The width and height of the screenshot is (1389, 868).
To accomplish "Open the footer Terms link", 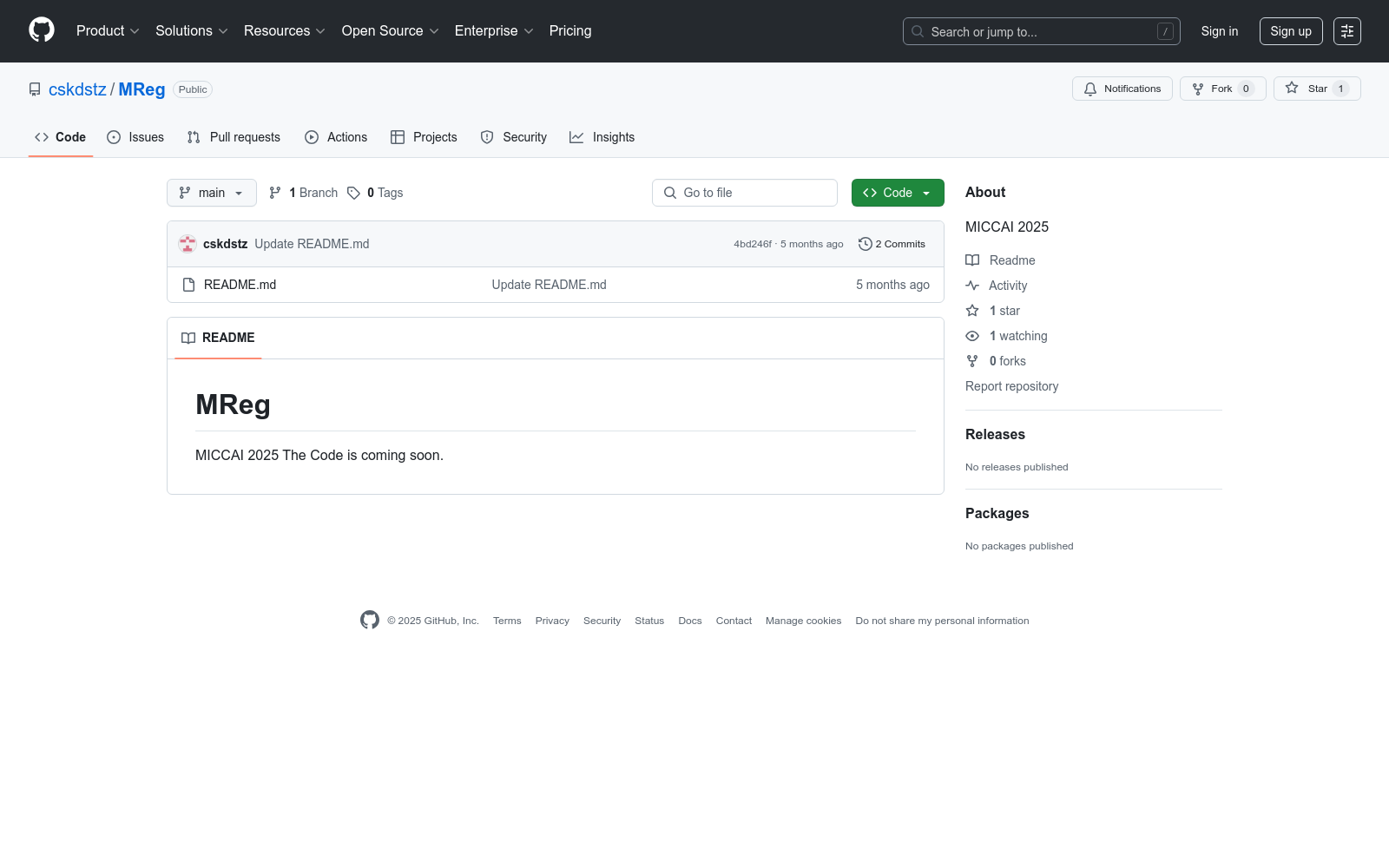I will (507, 621).
